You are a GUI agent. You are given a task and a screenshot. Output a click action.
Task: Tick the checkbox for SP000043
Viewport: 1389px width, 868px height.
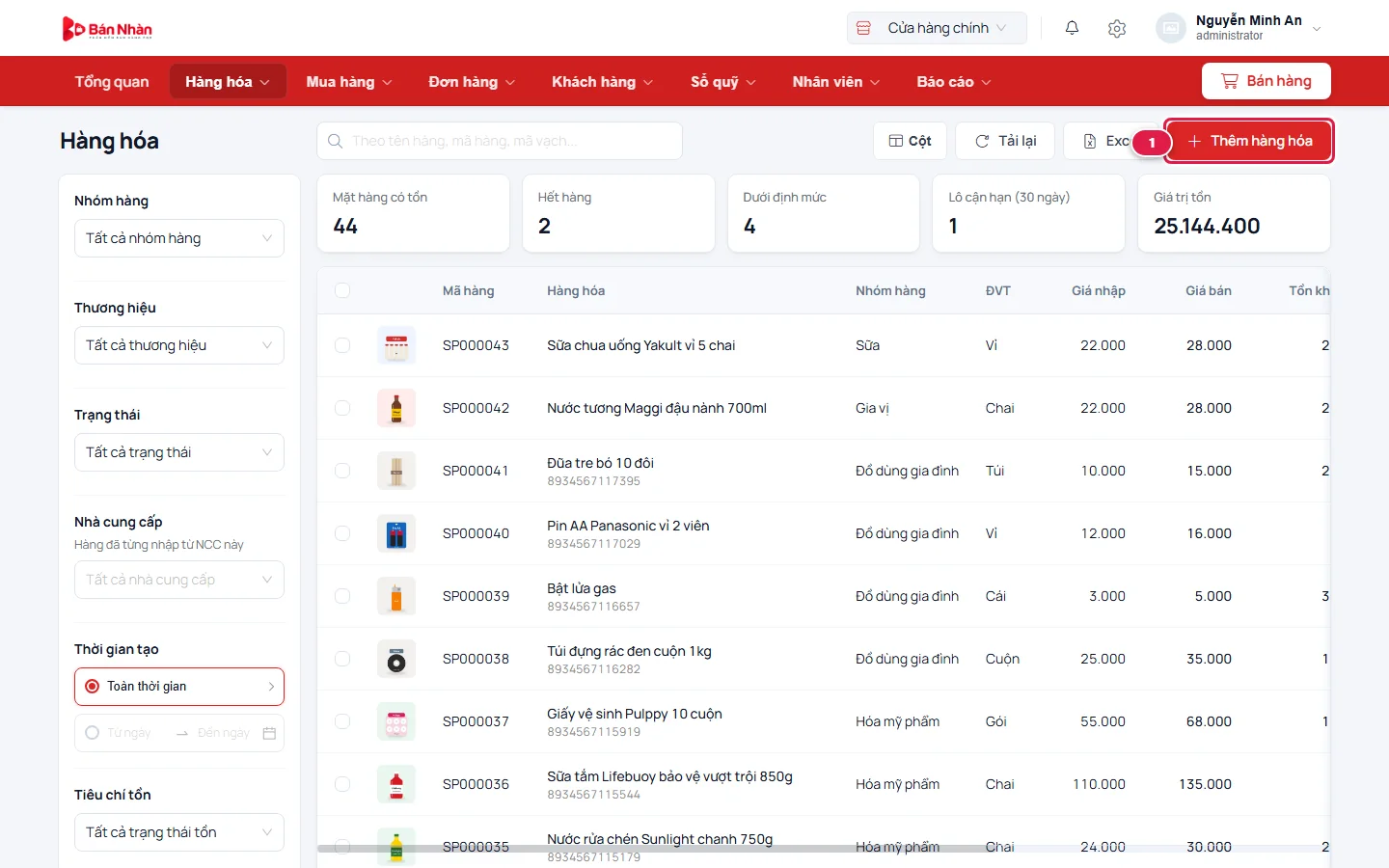(342, 345)
